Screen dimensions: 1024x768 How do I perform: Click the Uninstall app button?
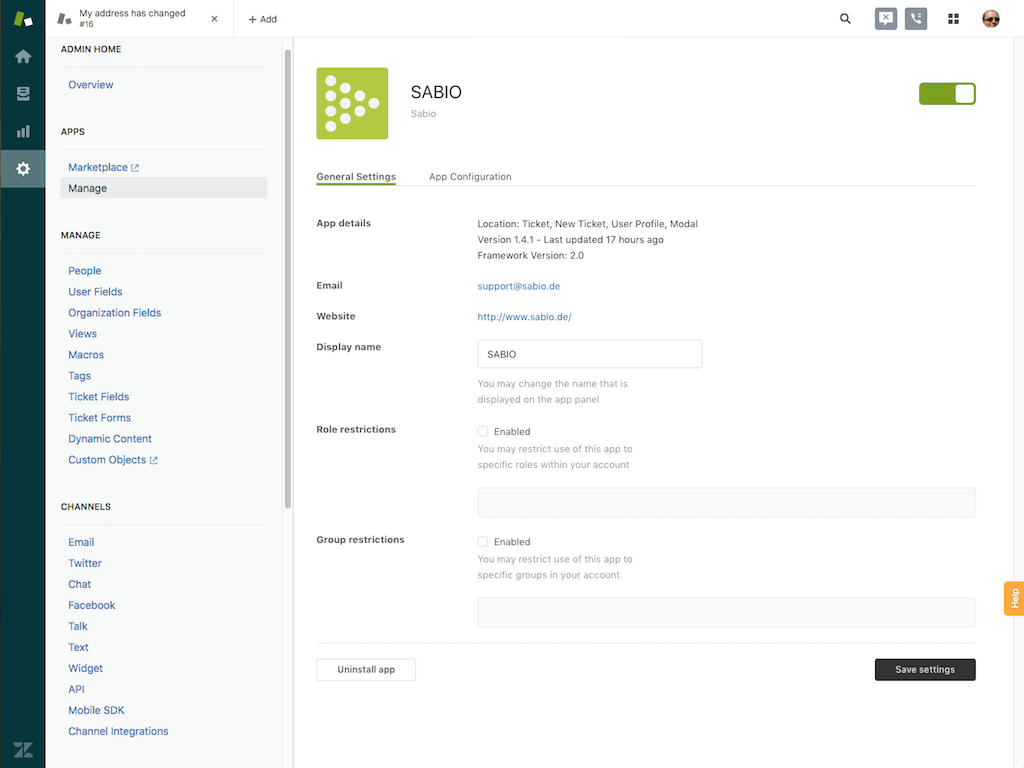365,669
